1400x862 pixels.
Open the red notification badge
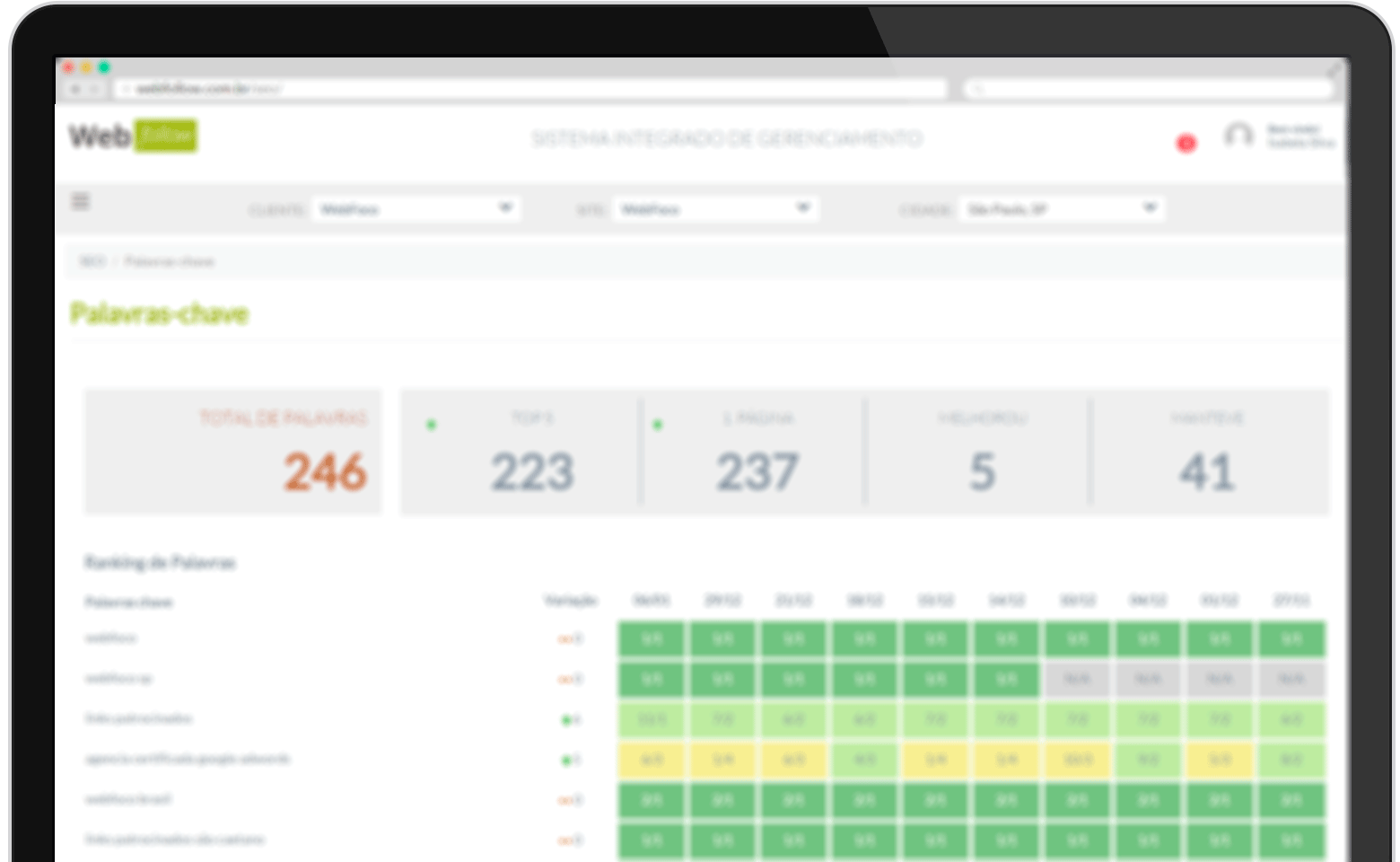pyautogui.click(x=1186, y=144)
